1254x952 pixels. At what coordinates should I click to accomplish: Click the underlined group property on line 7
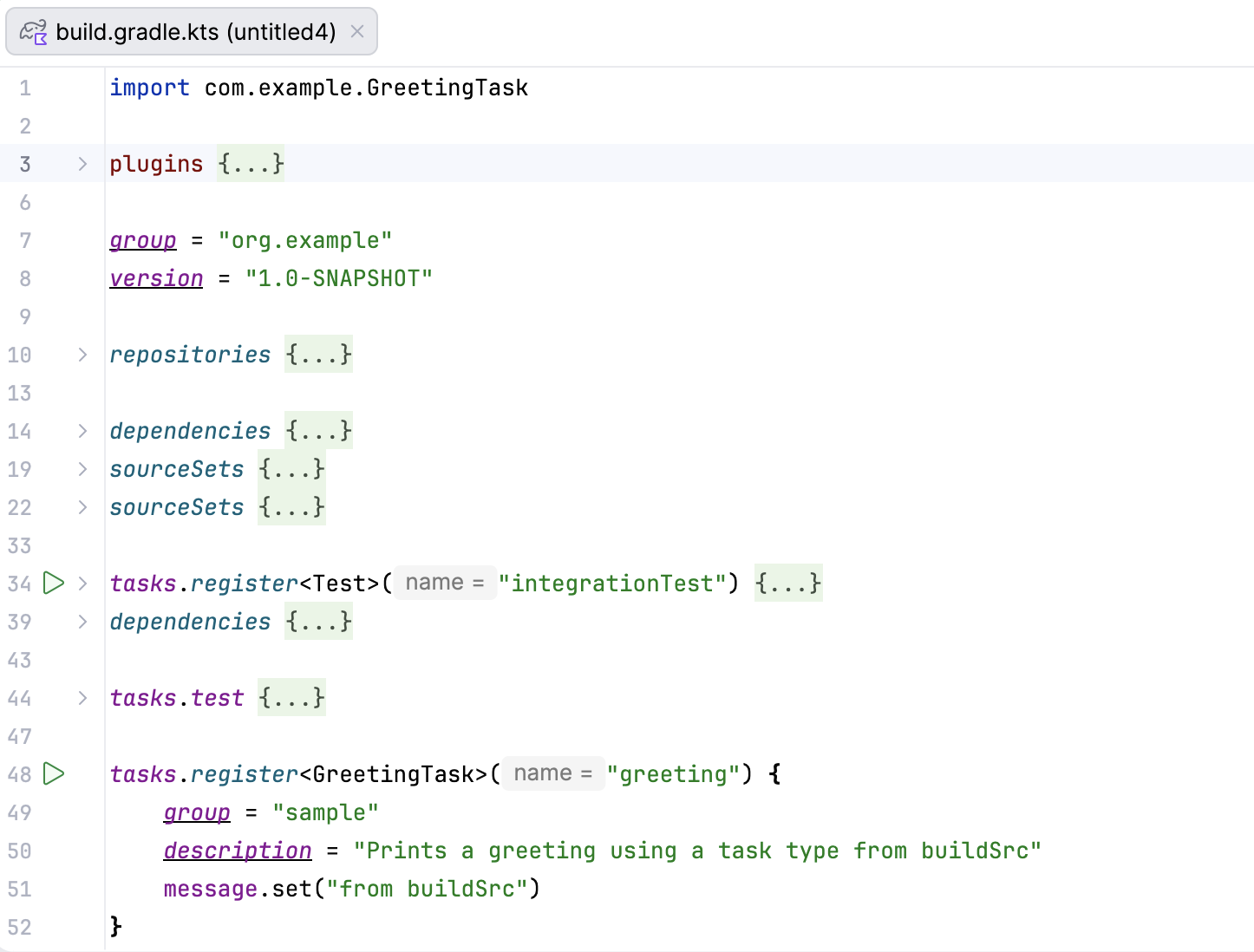(143, 240)
